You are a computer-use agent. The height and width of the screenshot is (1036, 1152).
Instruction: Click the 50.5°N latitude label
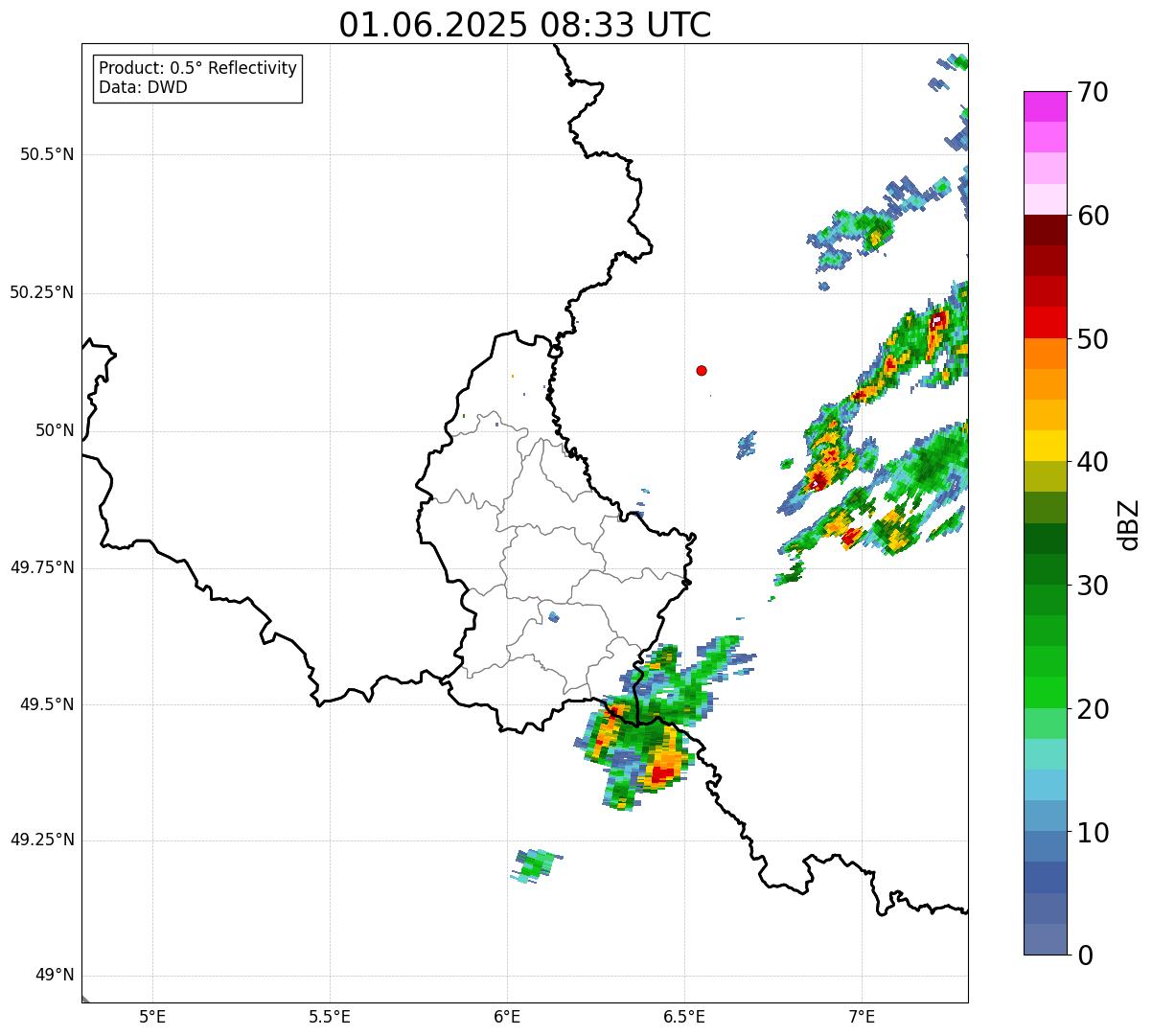pos(47,155)
